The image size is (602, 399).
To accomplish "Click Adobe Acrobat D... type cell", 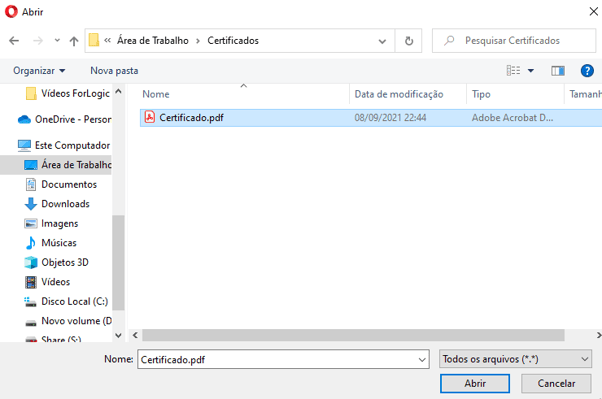I will point(512,118).
